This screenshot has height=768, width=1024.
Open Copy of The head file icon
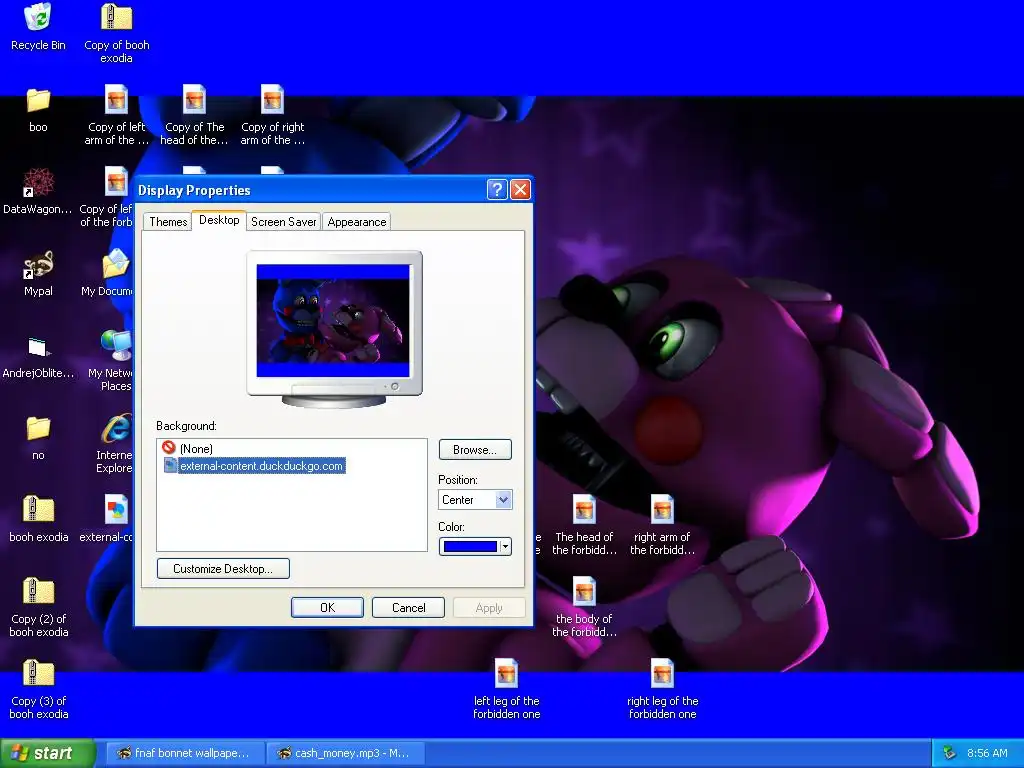coord(195,100)
